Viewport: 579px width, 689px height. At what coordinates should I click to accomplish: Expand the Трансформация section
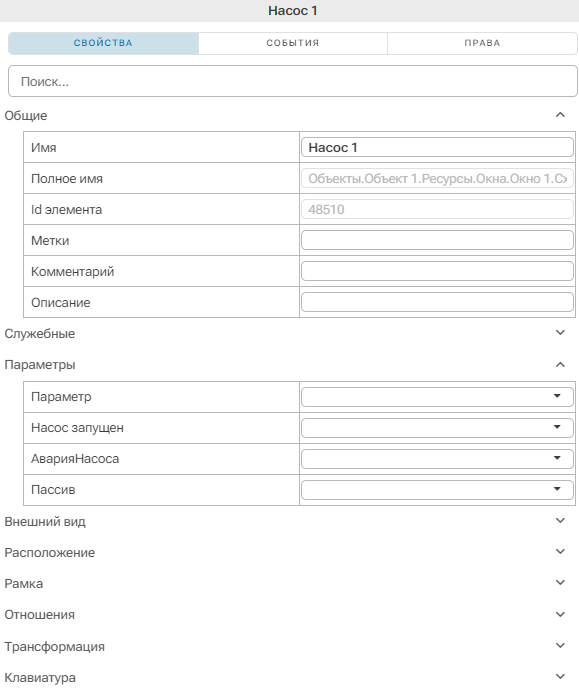560,646
